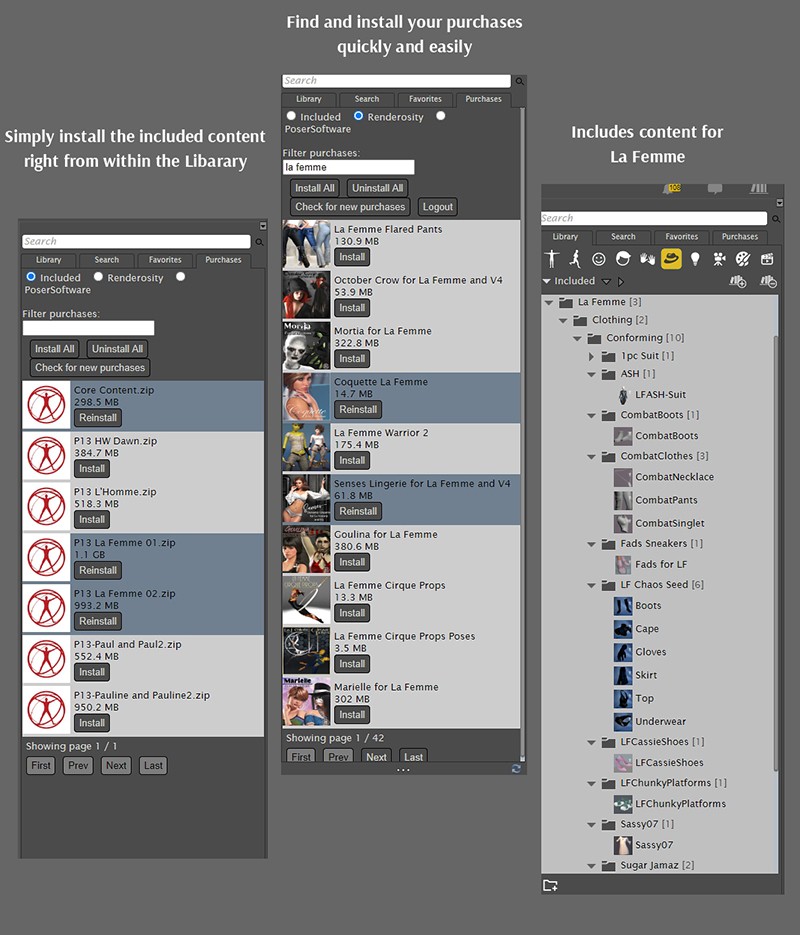Click Check for new purchases

coord(348,207)
